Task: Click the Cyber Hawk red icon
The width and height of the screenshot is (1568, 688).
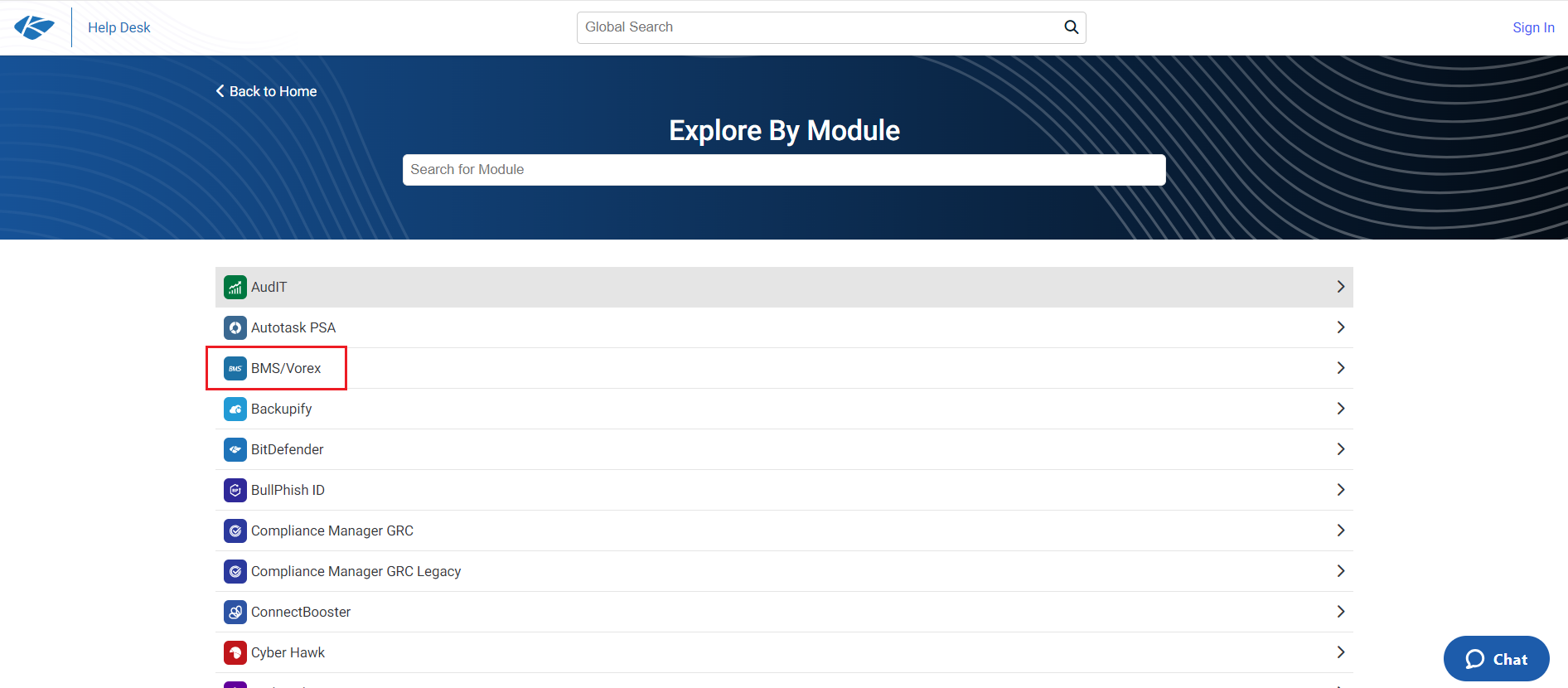Action: (x=235, y=653)
